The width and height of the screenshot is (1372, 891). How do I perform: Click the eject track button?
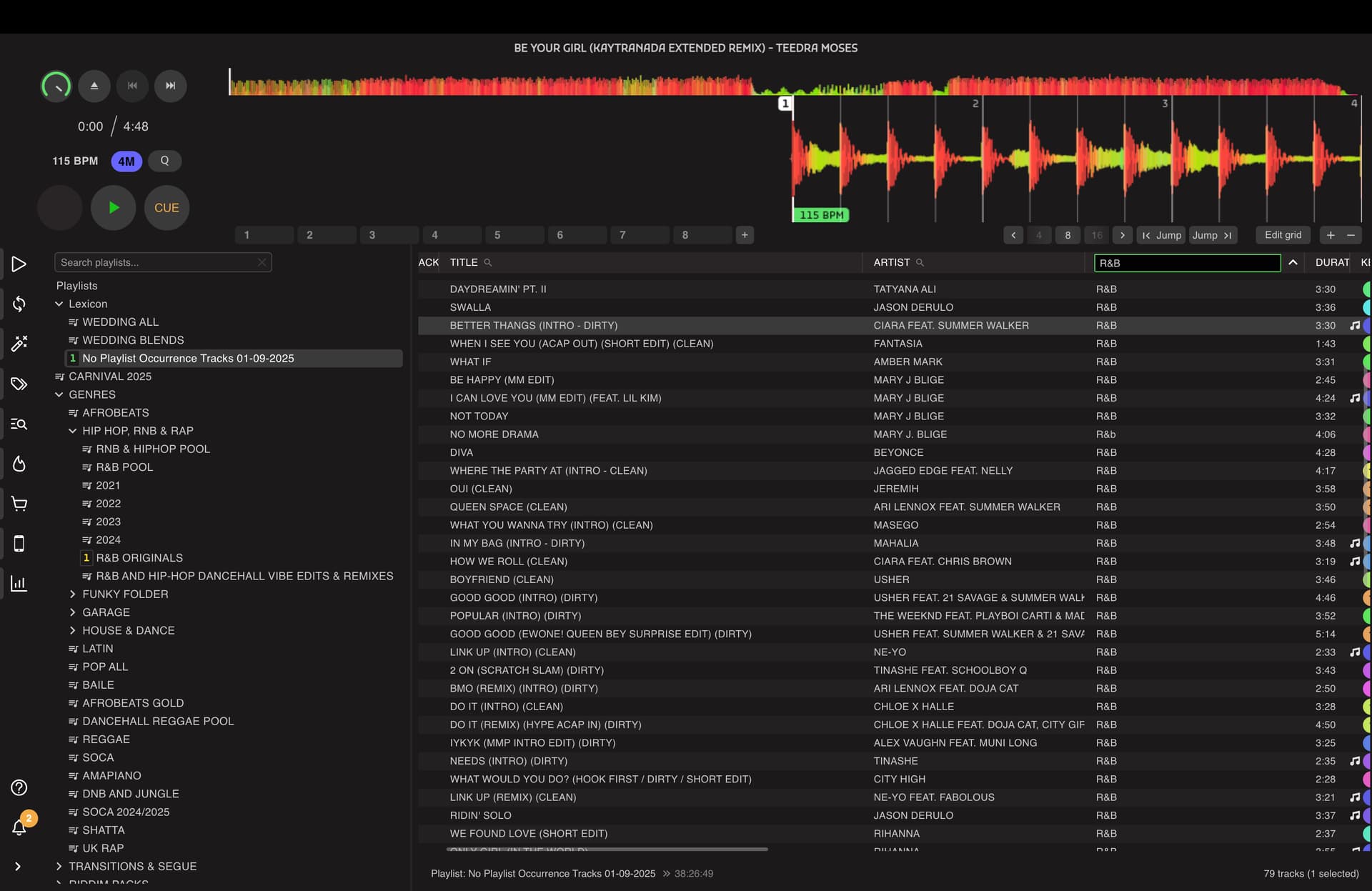94,86
